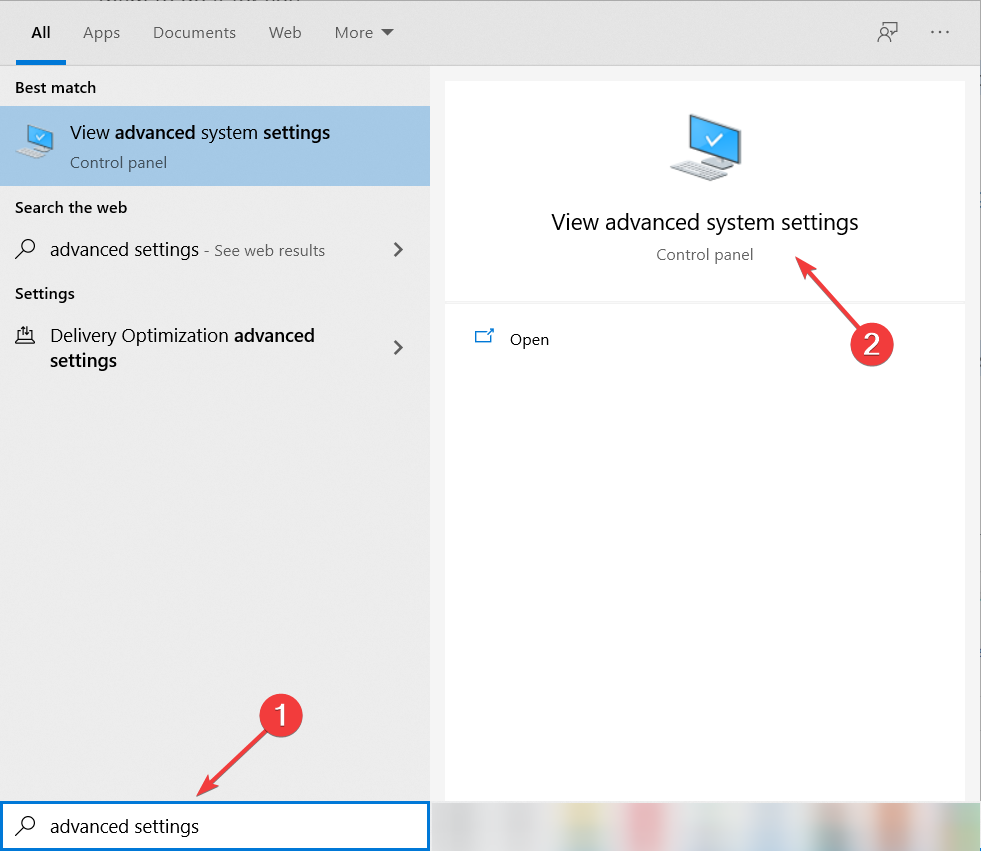
Task: Click the large computer icon in preview pane
Action: 706,147
